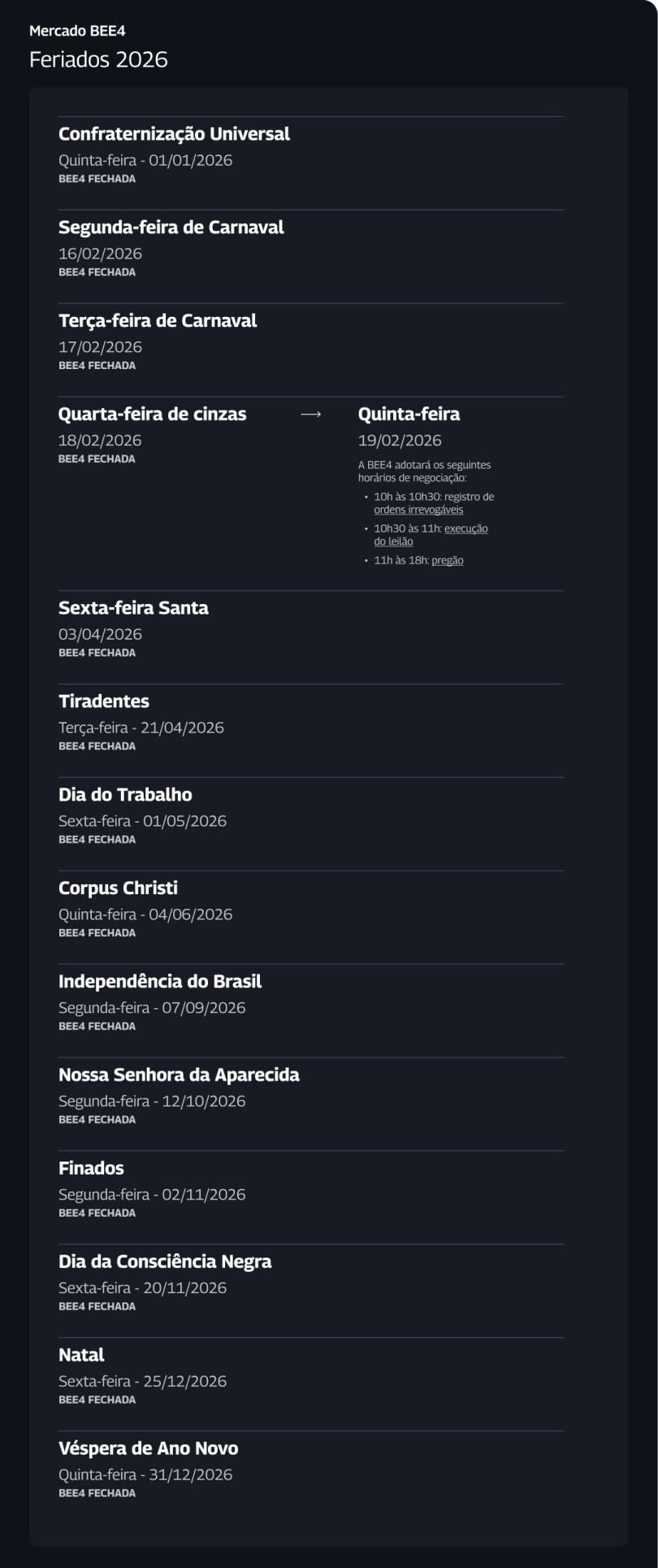The height and width of the screenshot is (1568, 658).
Task: Click the Corpus Christi holiday title
Action: pos(118,888)
